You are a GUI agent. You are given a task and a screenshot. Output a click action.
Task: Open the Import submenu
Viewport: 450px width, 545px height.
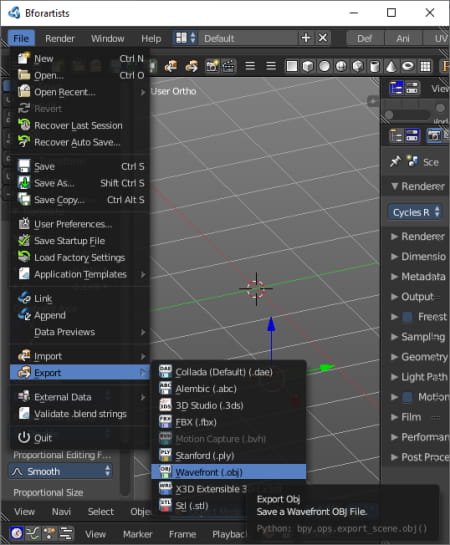(80, 356)
